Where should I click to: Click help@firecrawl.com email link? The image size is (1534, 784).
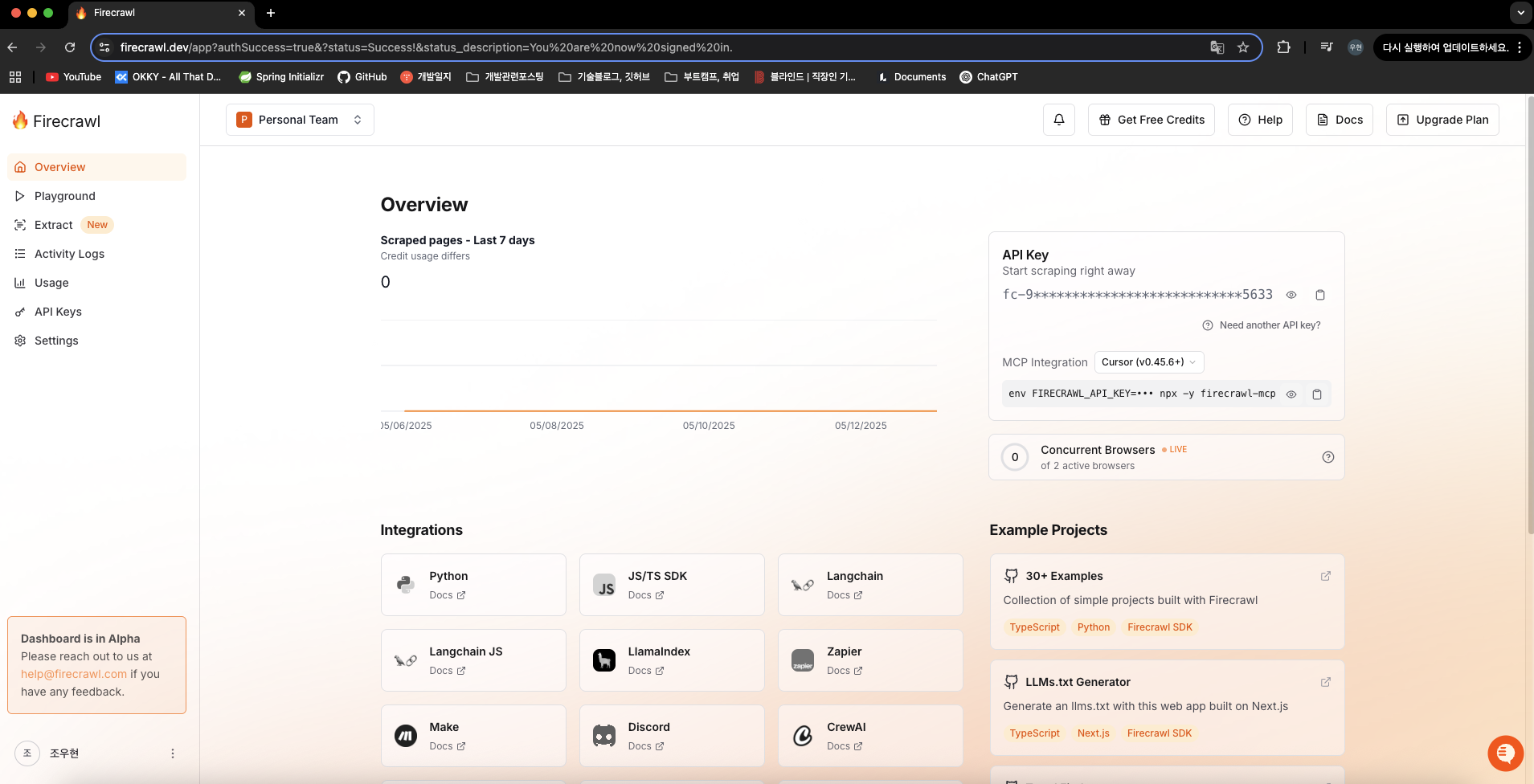(74, 674)
